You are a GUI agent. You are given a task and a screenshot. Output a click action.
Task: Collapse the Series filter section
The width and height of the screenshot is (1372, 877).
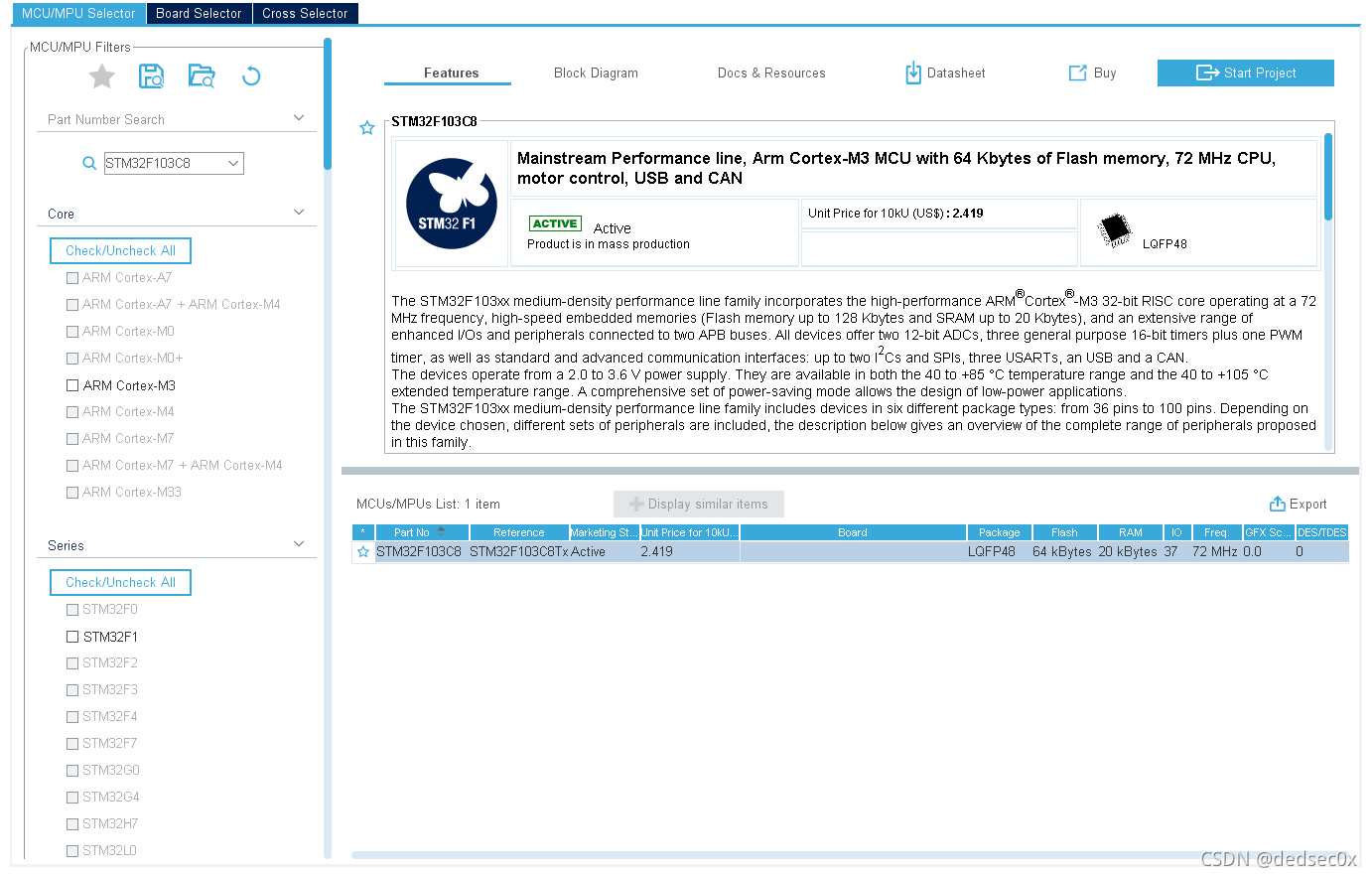click(x=299, y=544)
